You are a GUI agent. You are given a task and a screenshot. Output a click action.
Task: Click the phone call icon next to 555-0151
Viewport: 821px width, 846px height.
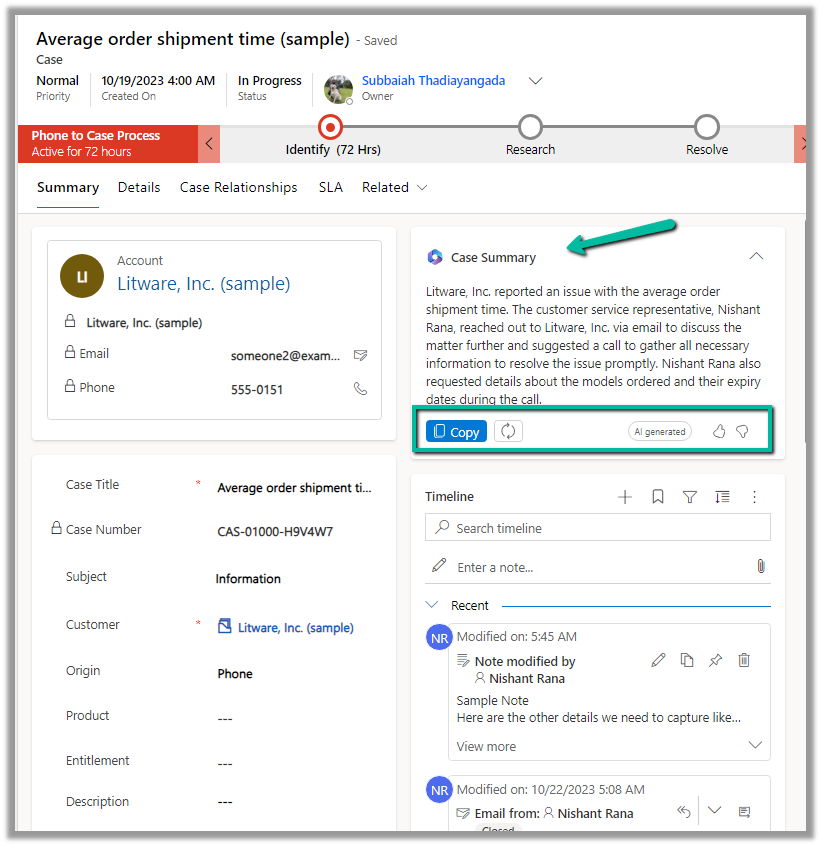[x=361, y=389]
